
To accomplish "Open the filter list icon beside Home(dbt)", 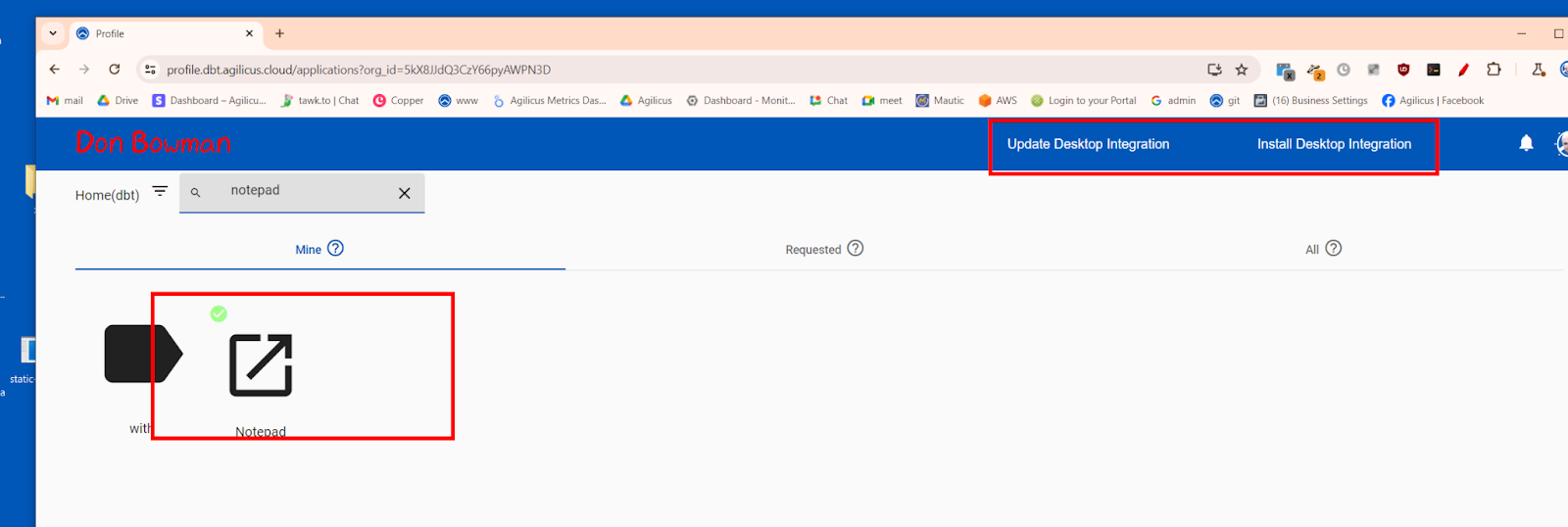I will tap(160, 191).
